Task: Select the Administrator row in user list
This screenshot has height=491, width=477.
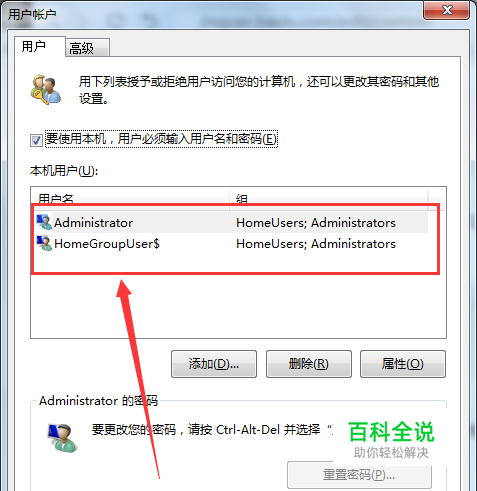Action: [230, 222]
